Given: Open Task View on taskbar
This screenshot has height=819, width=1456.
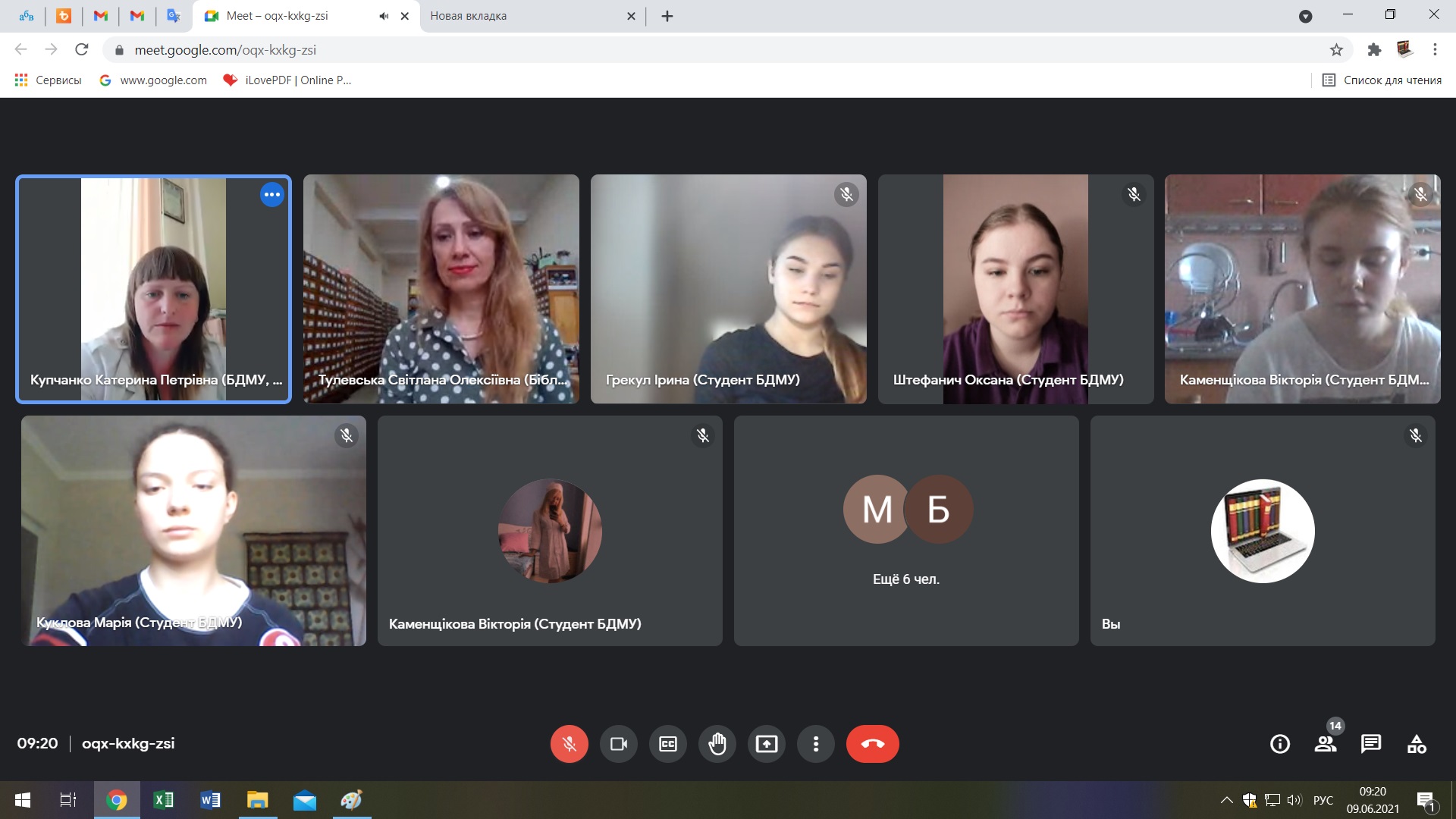Looking at the screenshot, I should (68, 800).
